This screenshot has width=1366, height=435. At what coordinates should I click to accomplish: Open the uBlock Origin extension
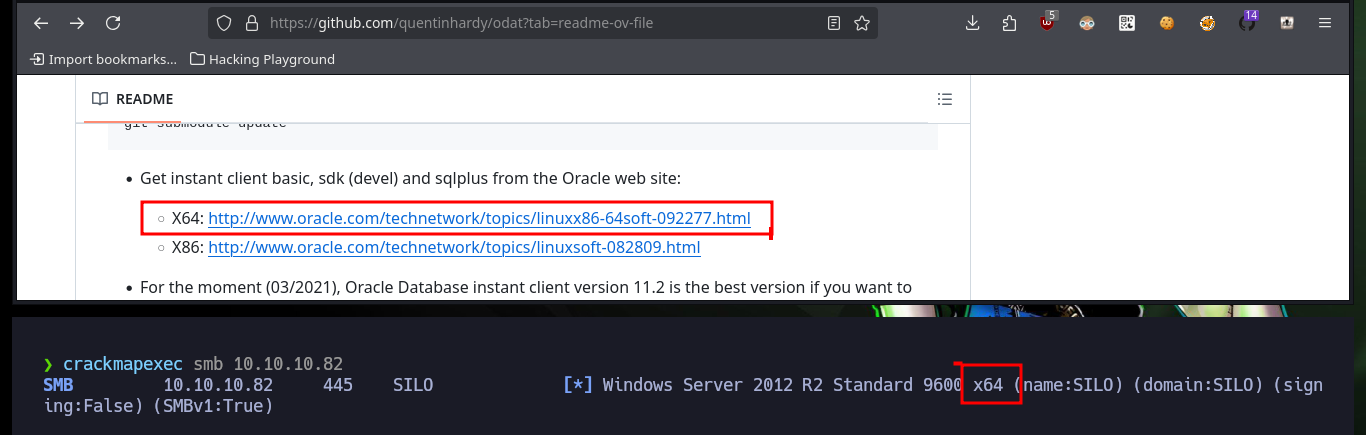point(1048,22)
